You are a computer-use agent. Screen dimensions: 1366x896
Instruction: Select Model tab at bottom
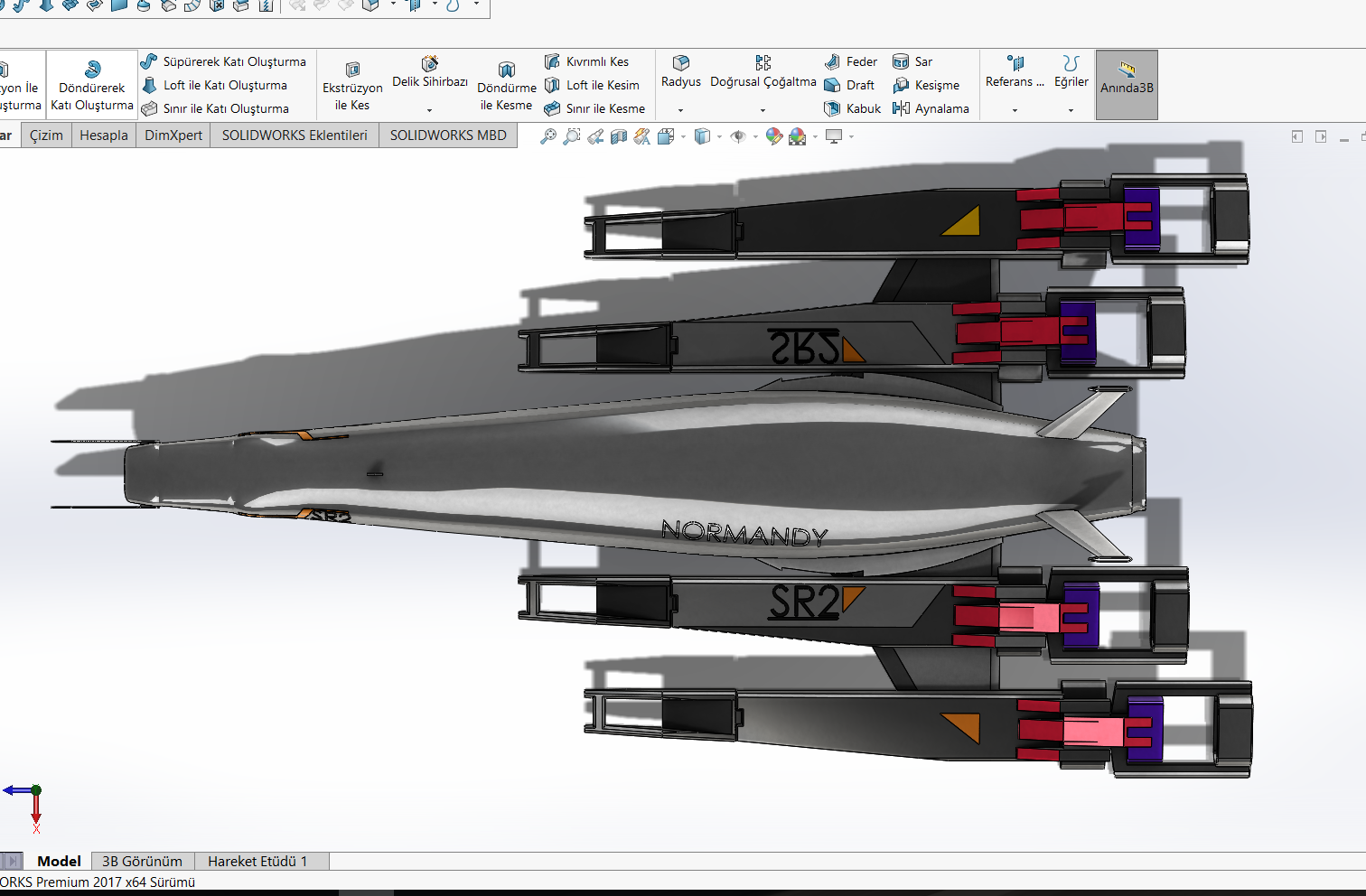tap(60, 861)
